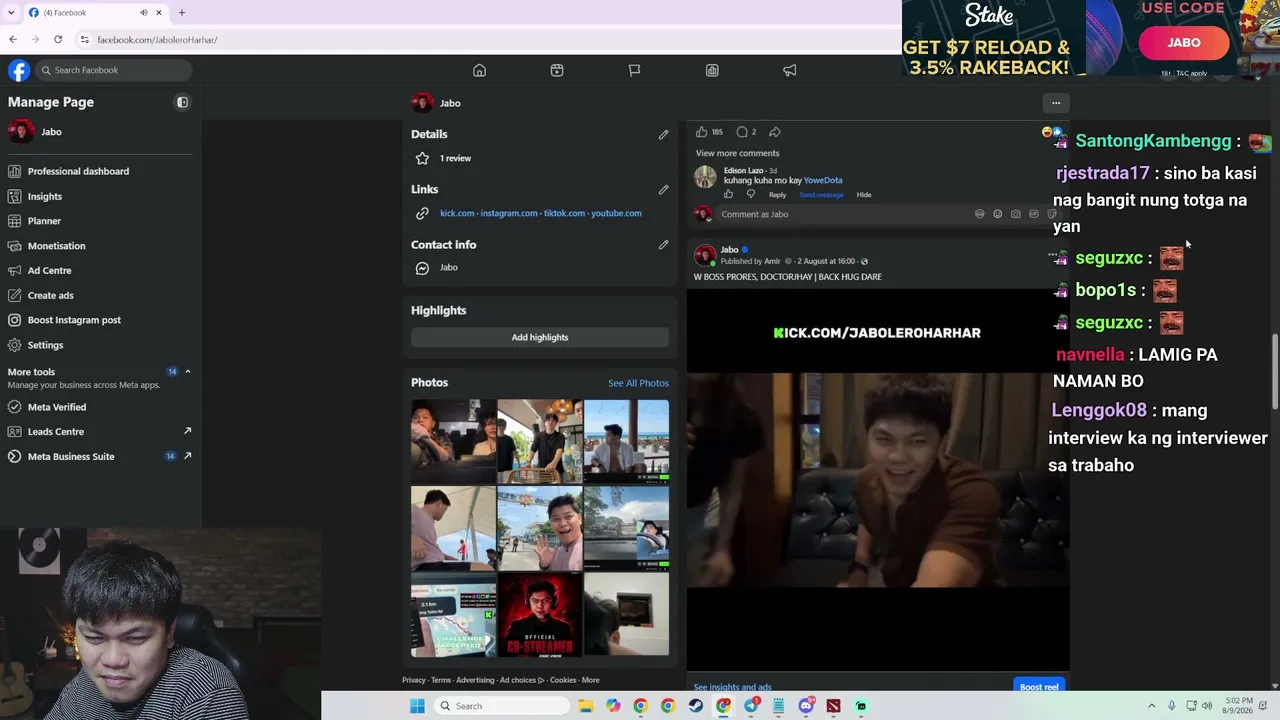Like Edison Lazo's comment

(x=728, y=194)
